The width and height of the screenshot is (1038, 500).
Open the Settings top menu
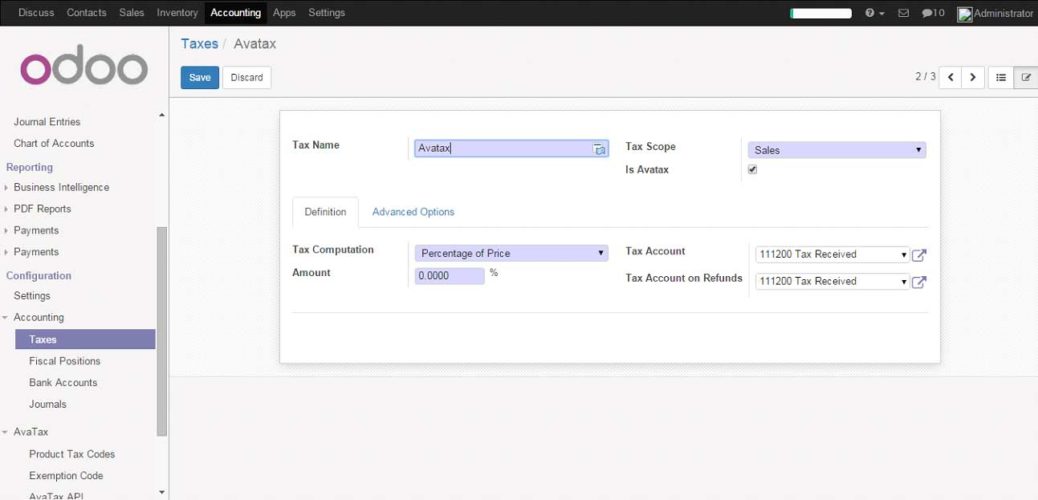click(x=327, y=13)
